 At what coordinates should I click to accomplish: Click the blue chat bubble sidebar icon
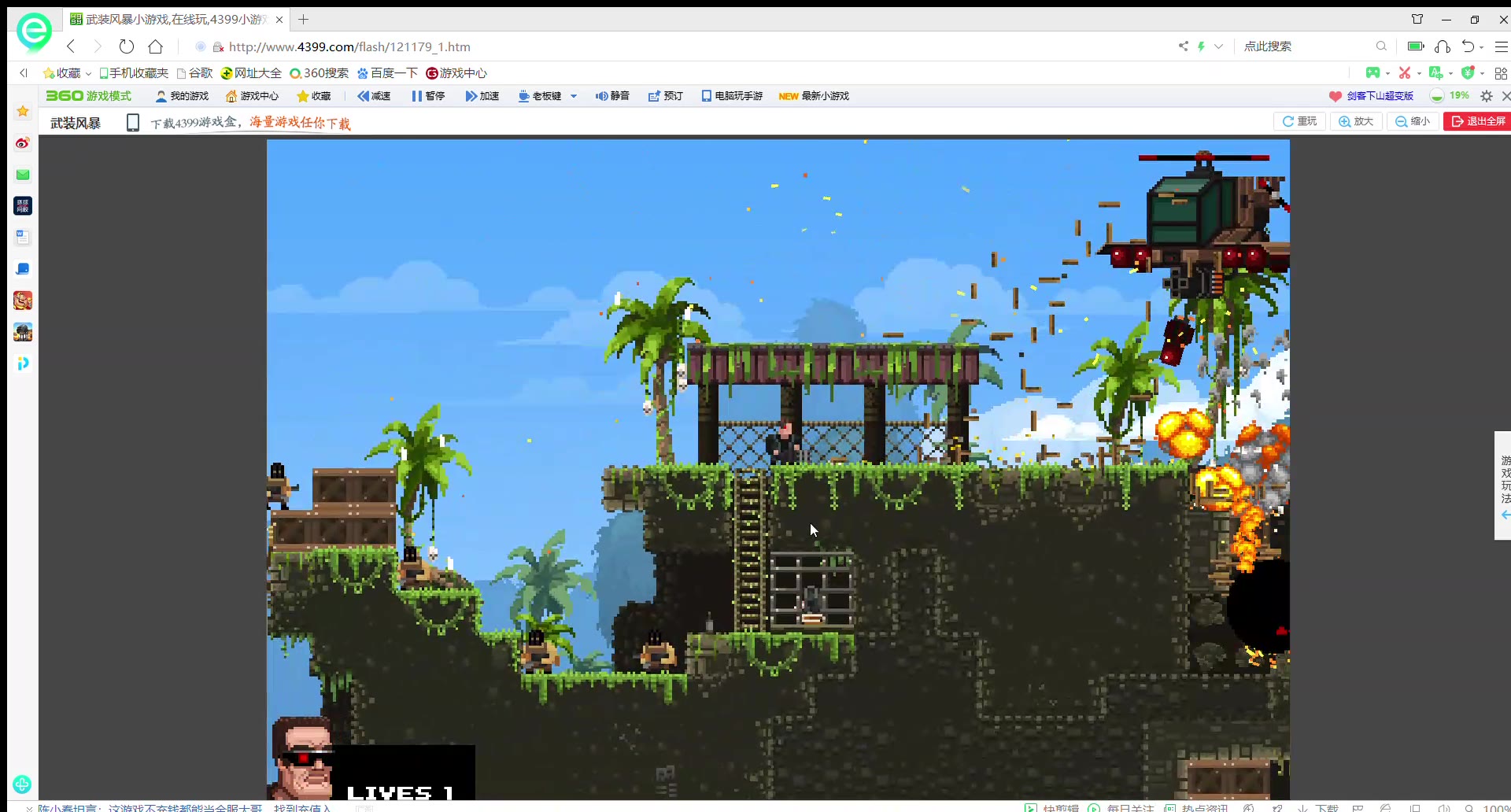click(23, 269)
